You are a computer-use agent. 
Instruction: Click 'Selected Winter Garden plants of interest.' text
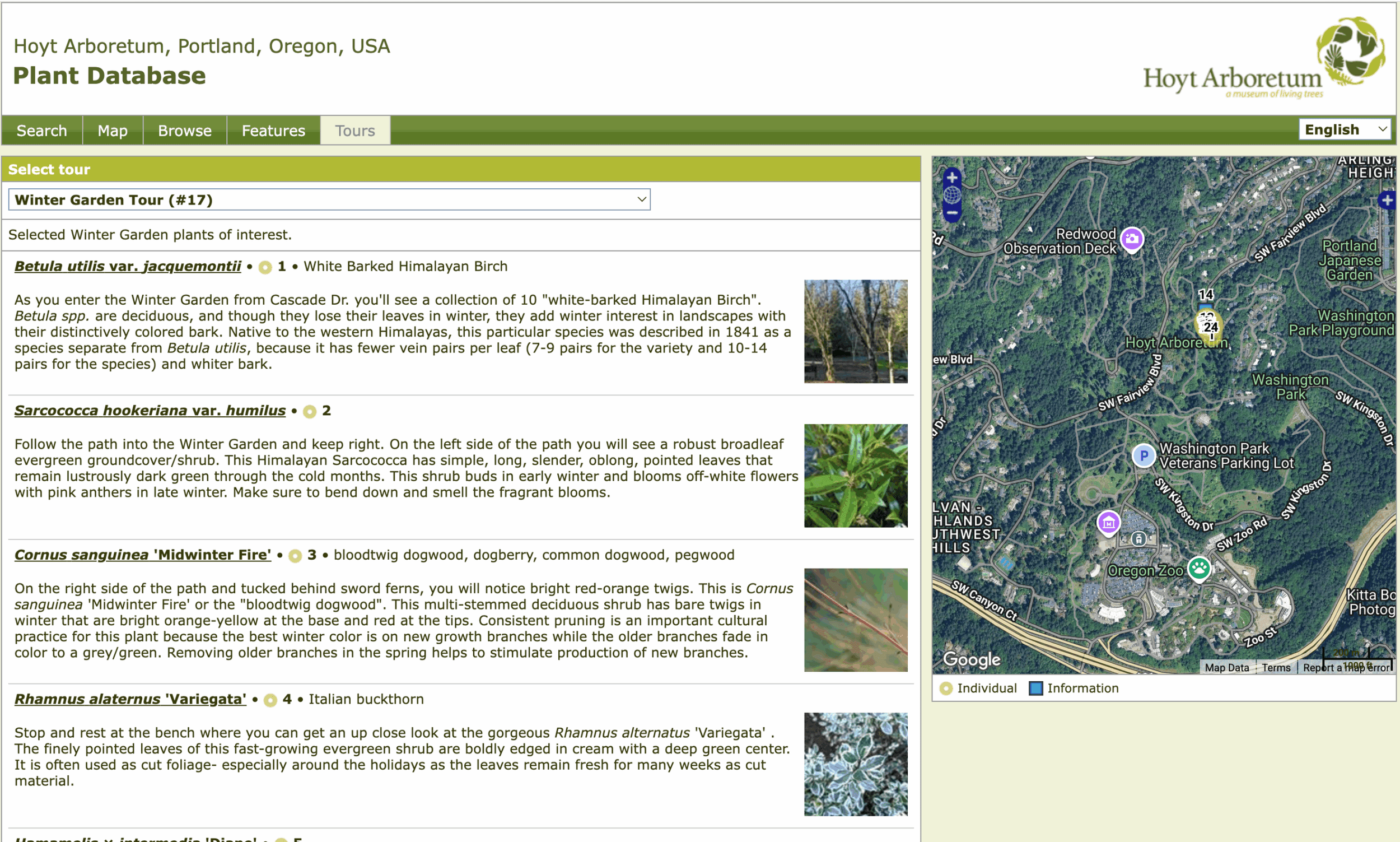click(150, 234)
